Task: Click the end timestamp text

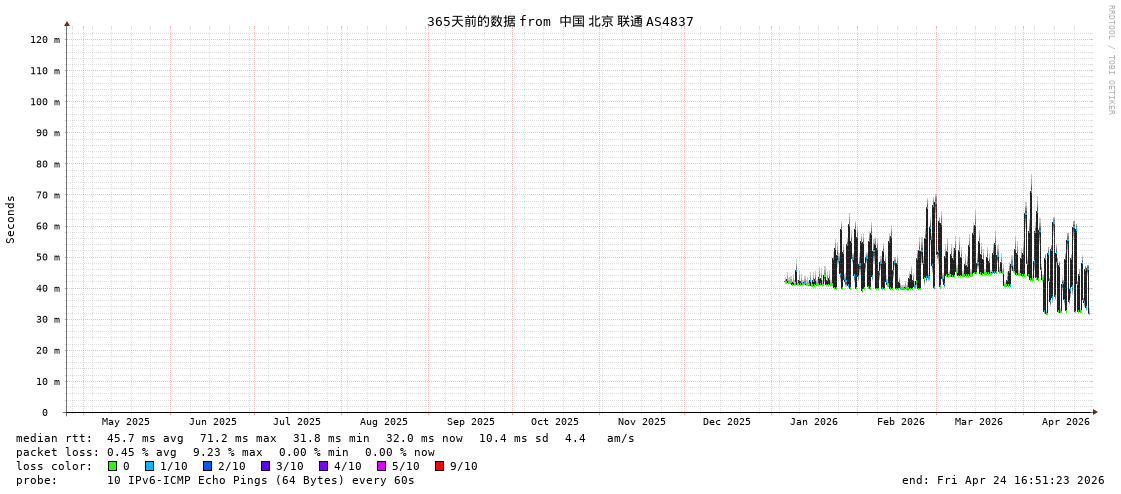Action: pos(1002,480)
